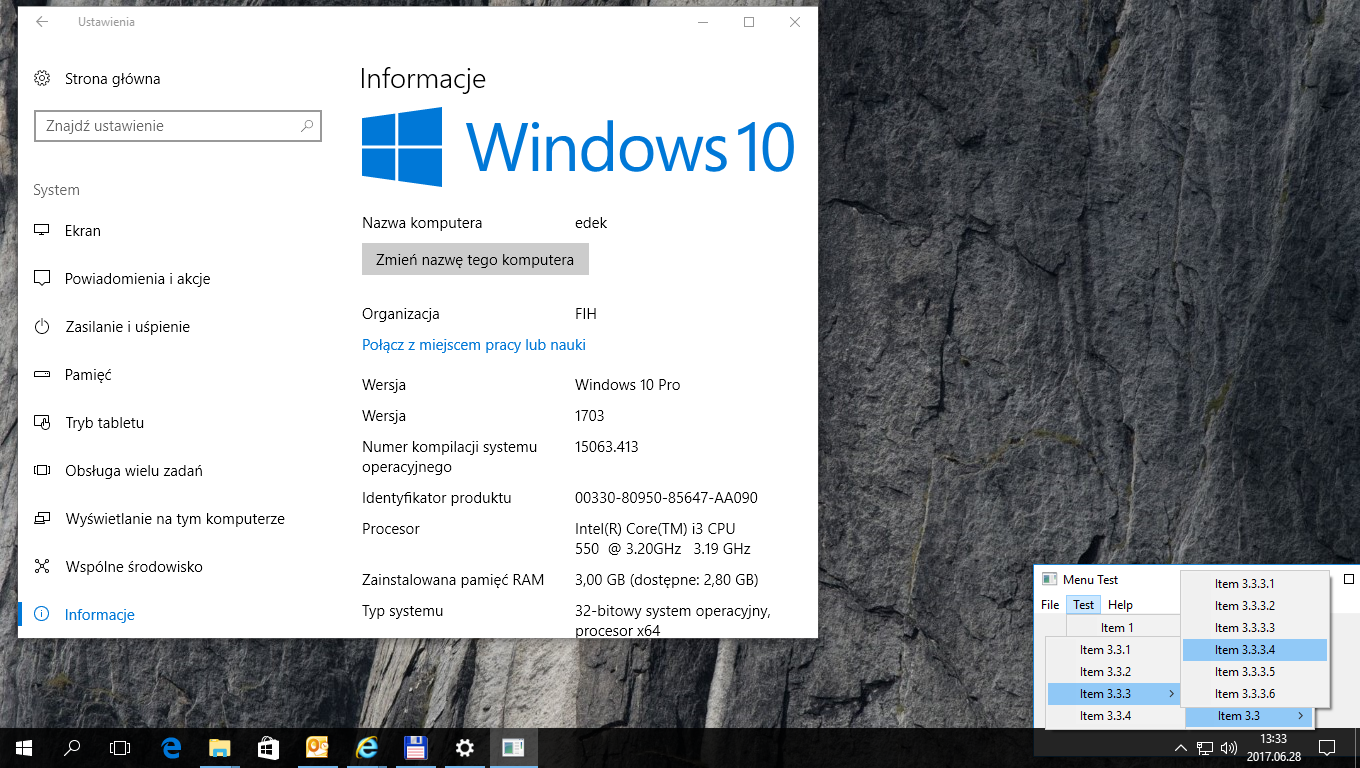Click organization value FIH
Viewport: 1360px width, 768px height.
586,314
